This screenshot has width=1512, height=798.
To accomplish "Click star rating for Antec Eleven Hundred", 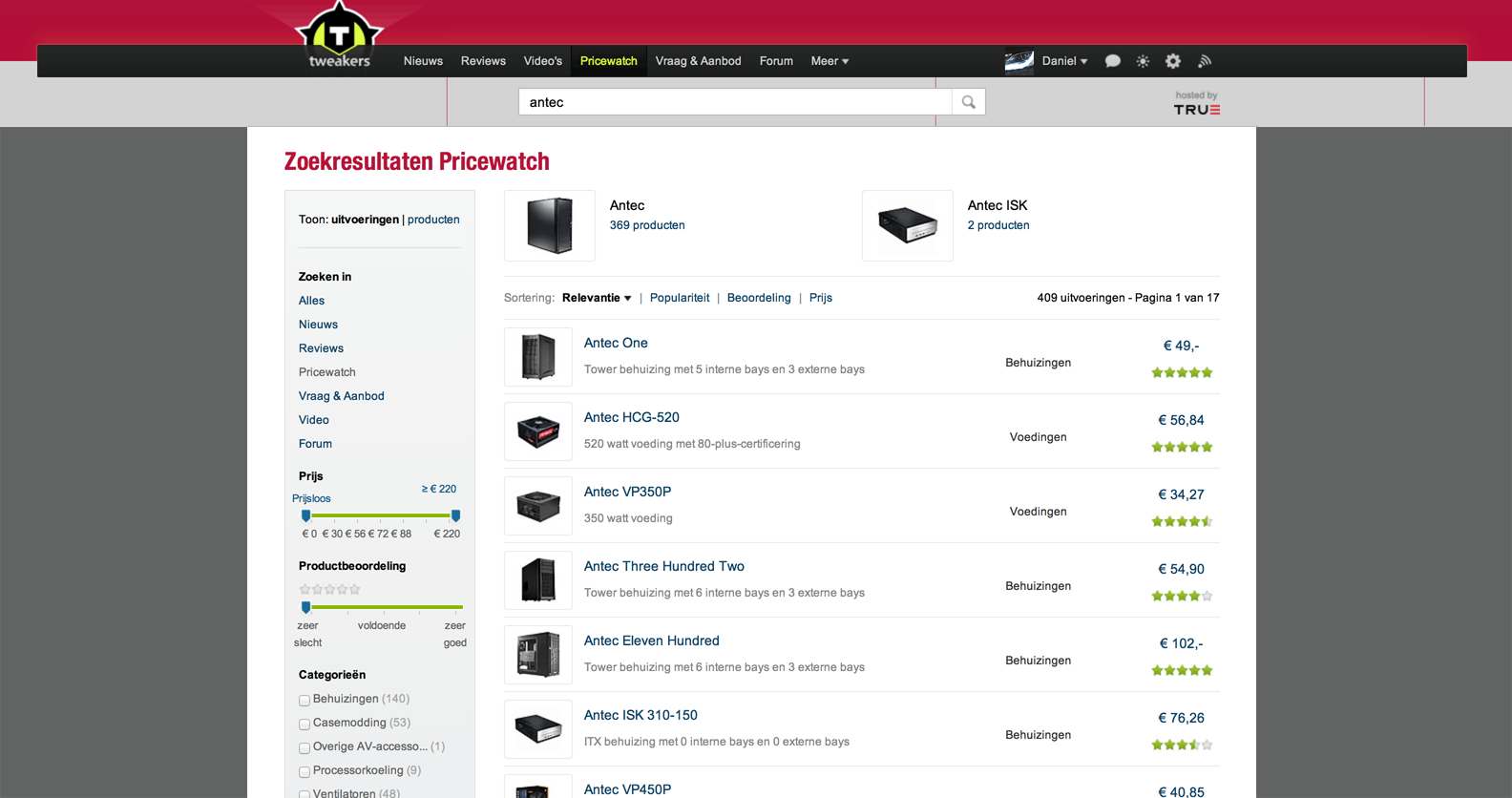I will click(1182, 670).
